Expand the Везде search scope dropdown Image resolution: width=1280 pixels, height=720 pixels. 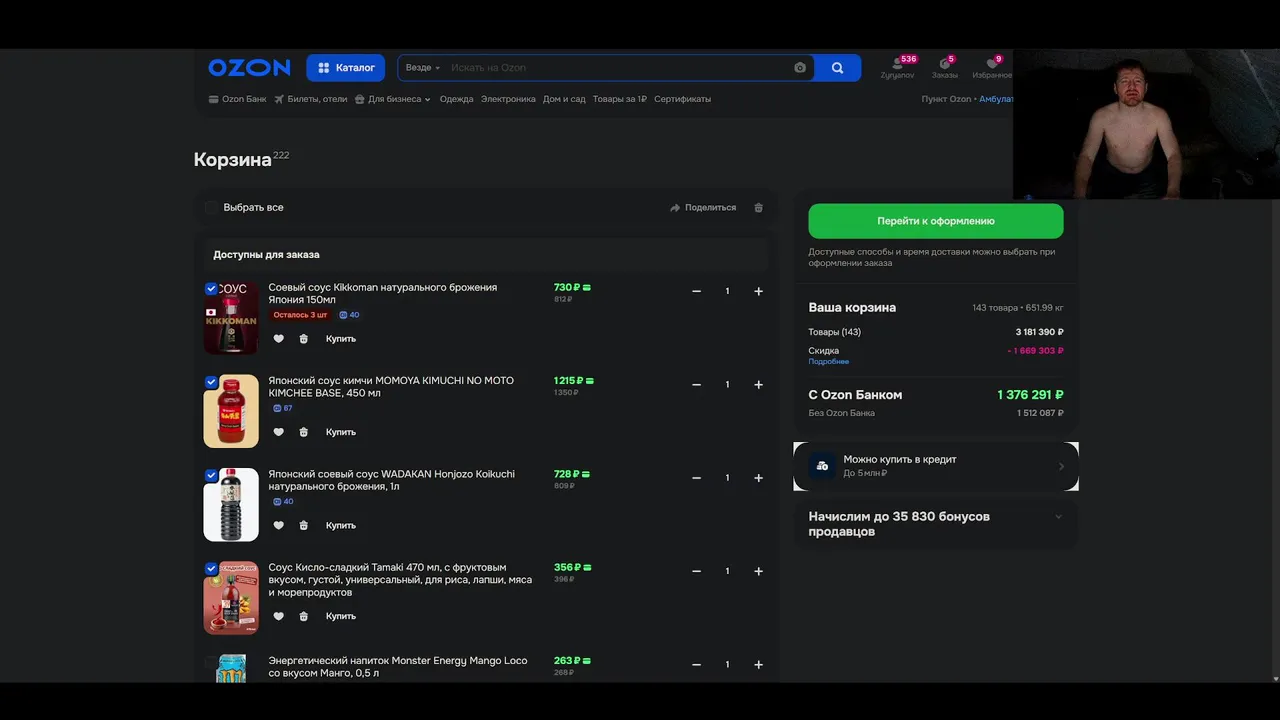[x=422, y=68]
